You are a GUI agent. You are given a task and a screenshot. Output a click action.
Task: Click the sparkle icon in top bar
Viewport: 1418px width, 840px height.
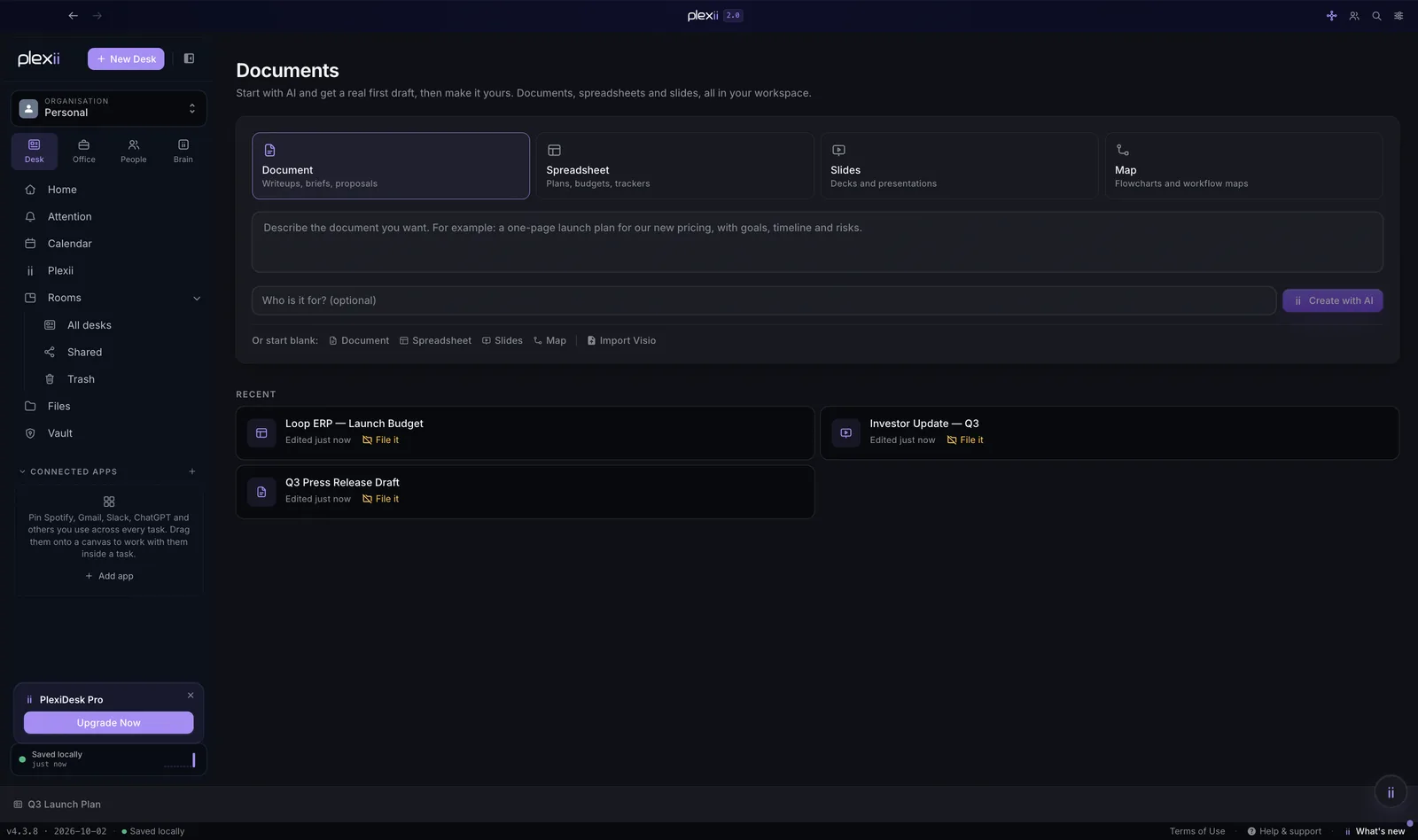1331,16
